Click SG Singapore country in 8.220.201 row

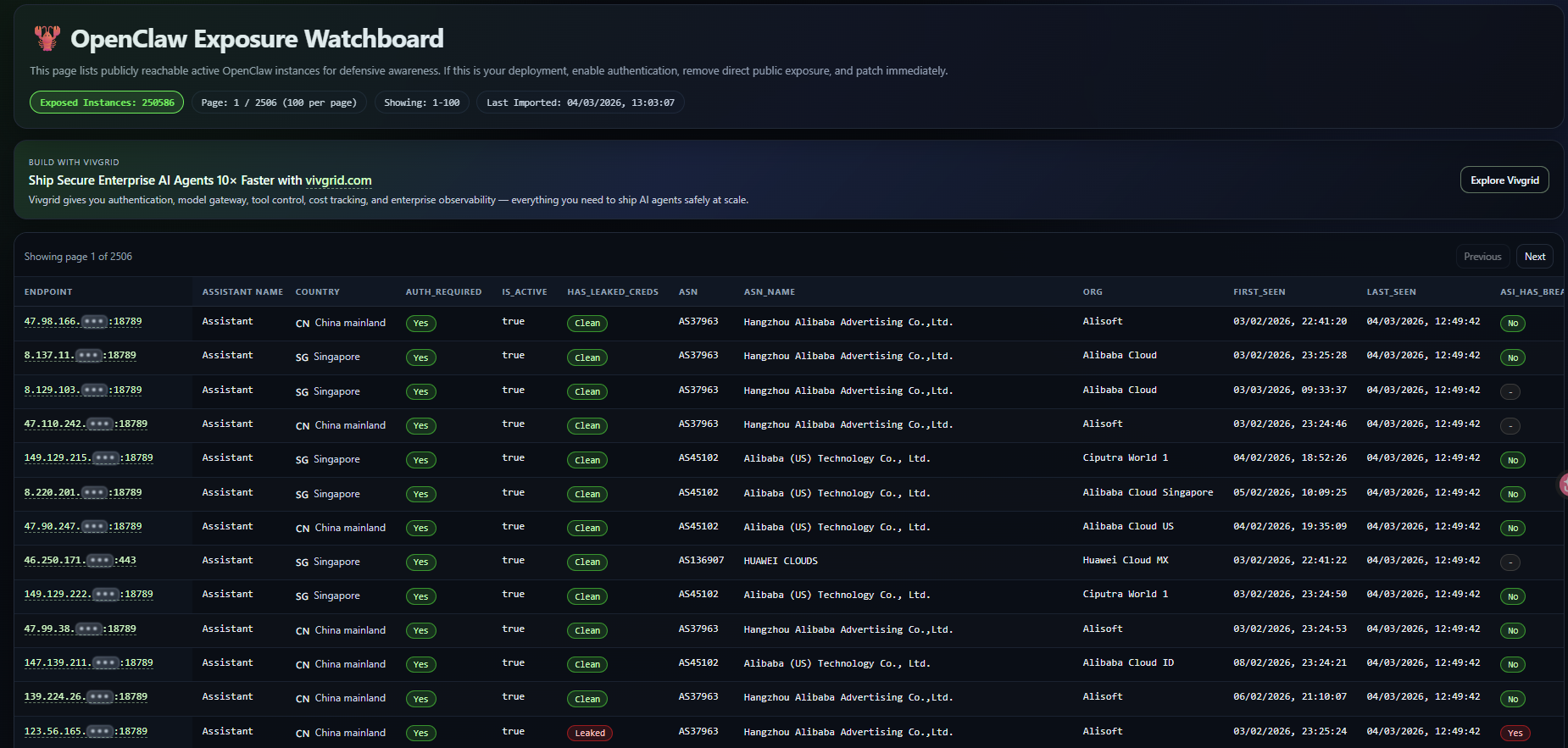coord(327,494)
